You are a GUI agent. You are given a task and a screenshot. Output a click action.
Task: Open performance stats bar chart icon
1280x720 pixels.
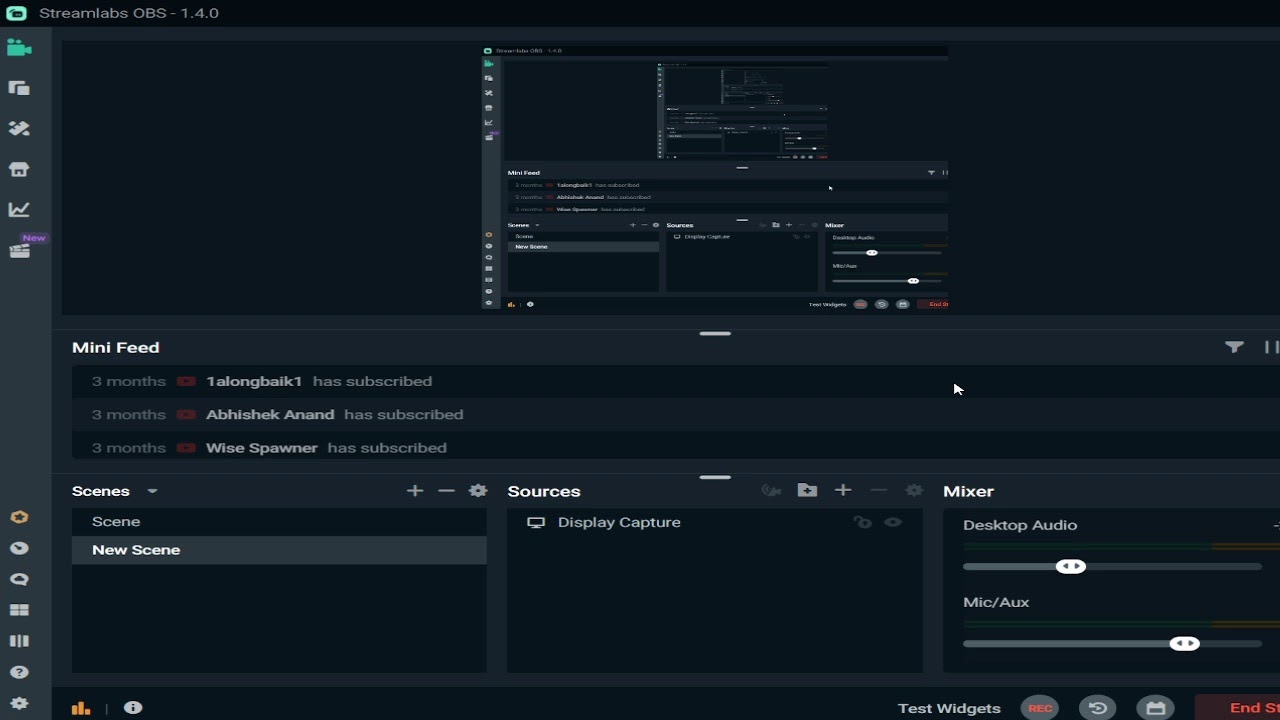pos(81,708)
